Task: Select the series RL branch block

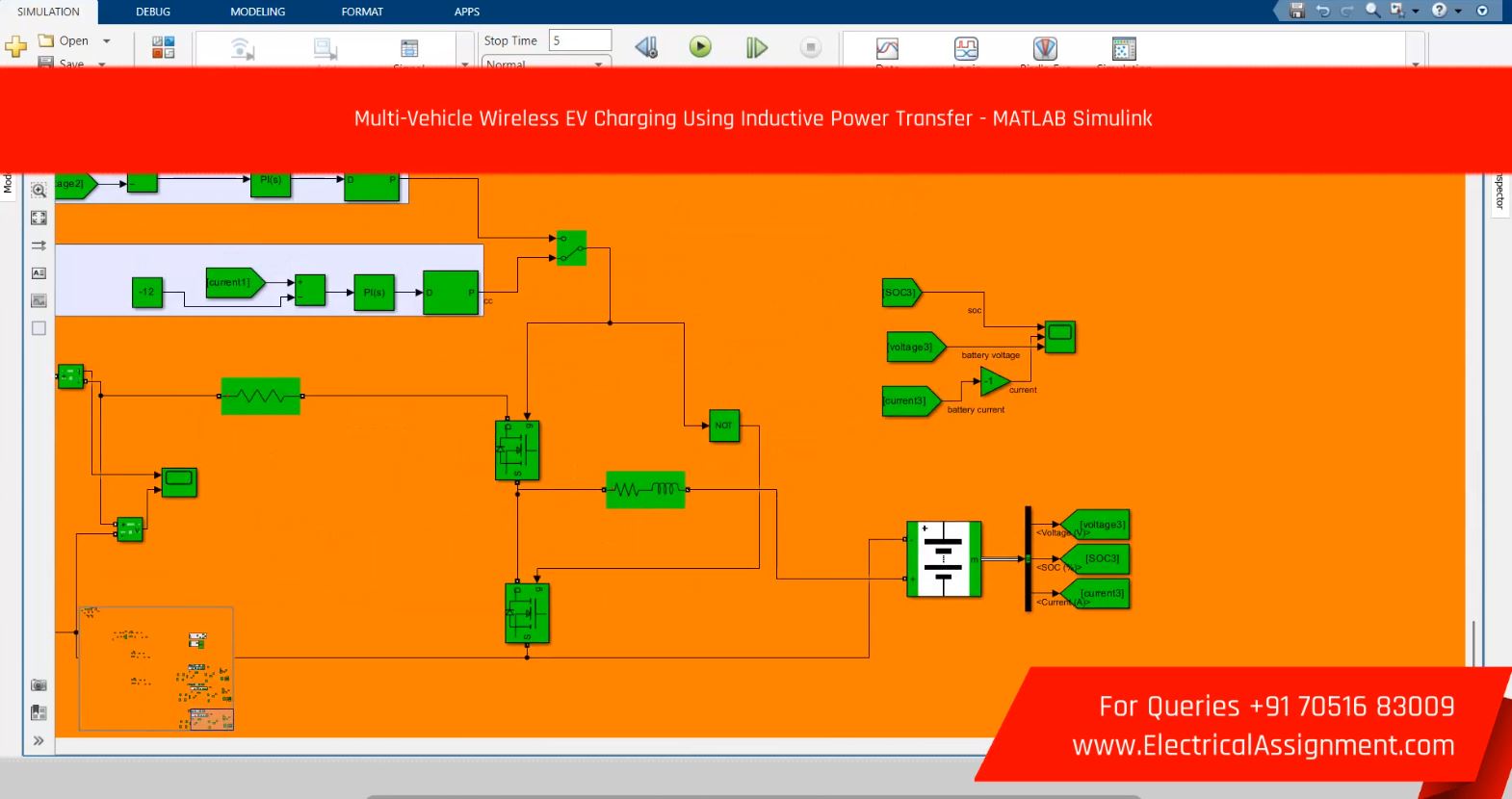Action: [645, 490]
